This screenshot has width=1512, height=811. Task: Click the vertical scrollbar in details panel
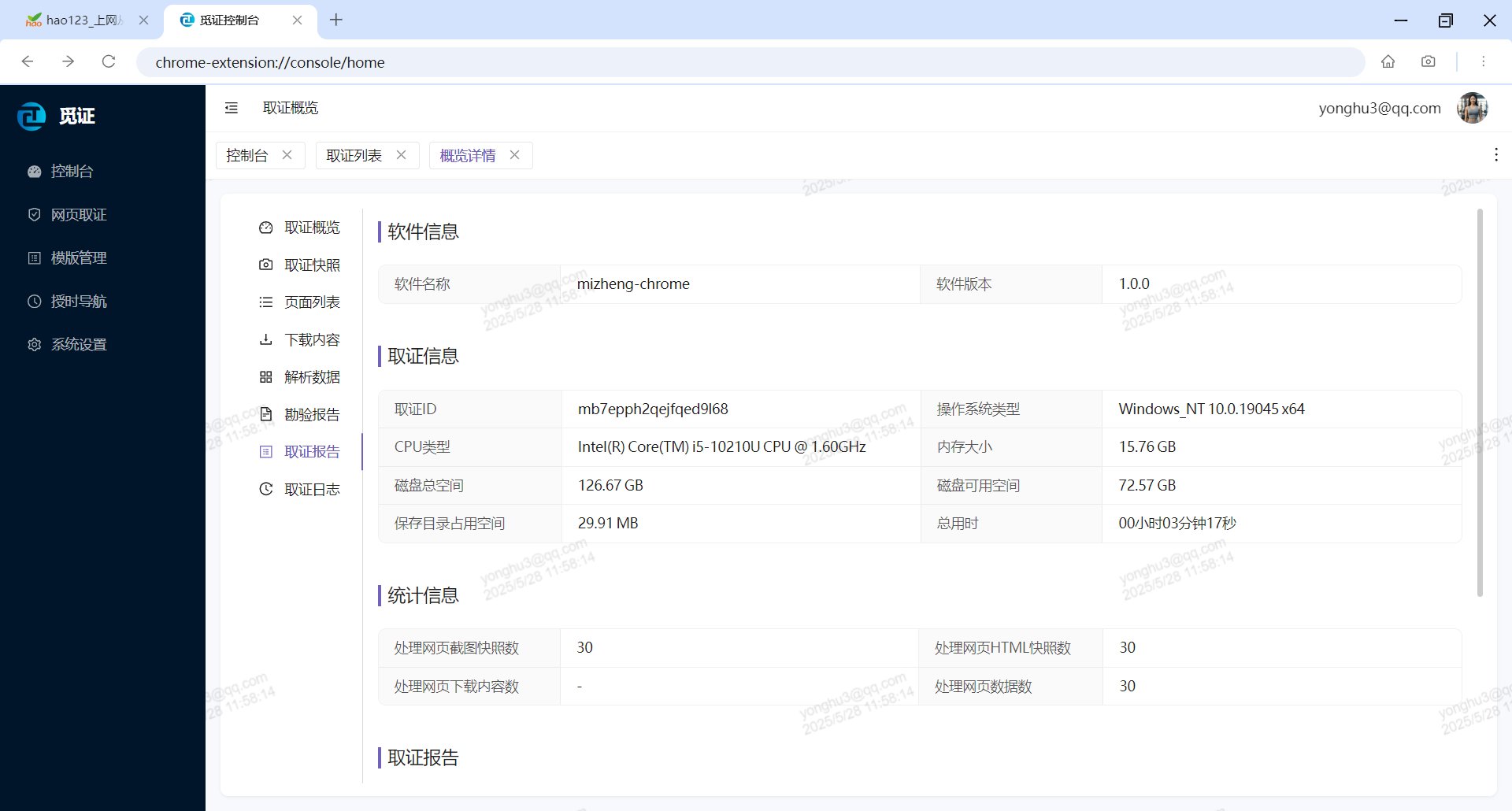point(1480,402)
